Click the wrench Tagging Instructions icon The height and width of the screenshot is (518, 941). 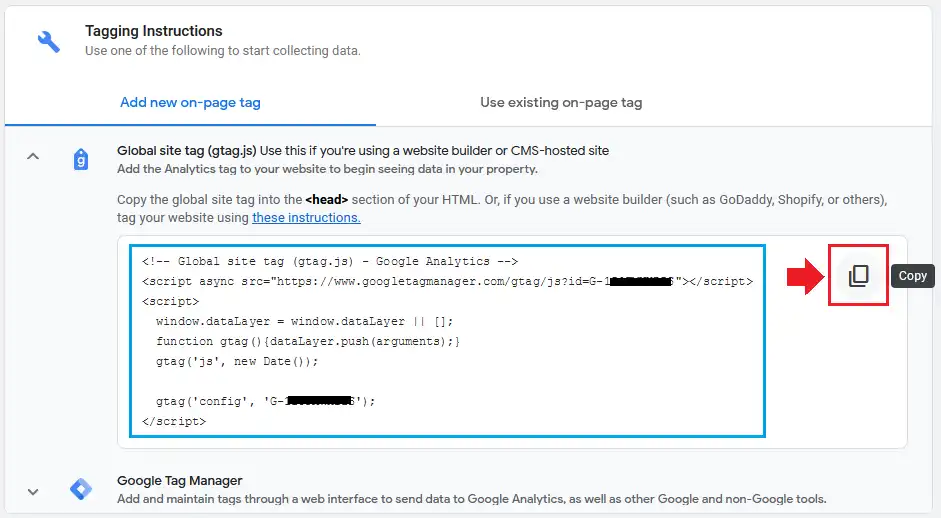pos(49,42)
